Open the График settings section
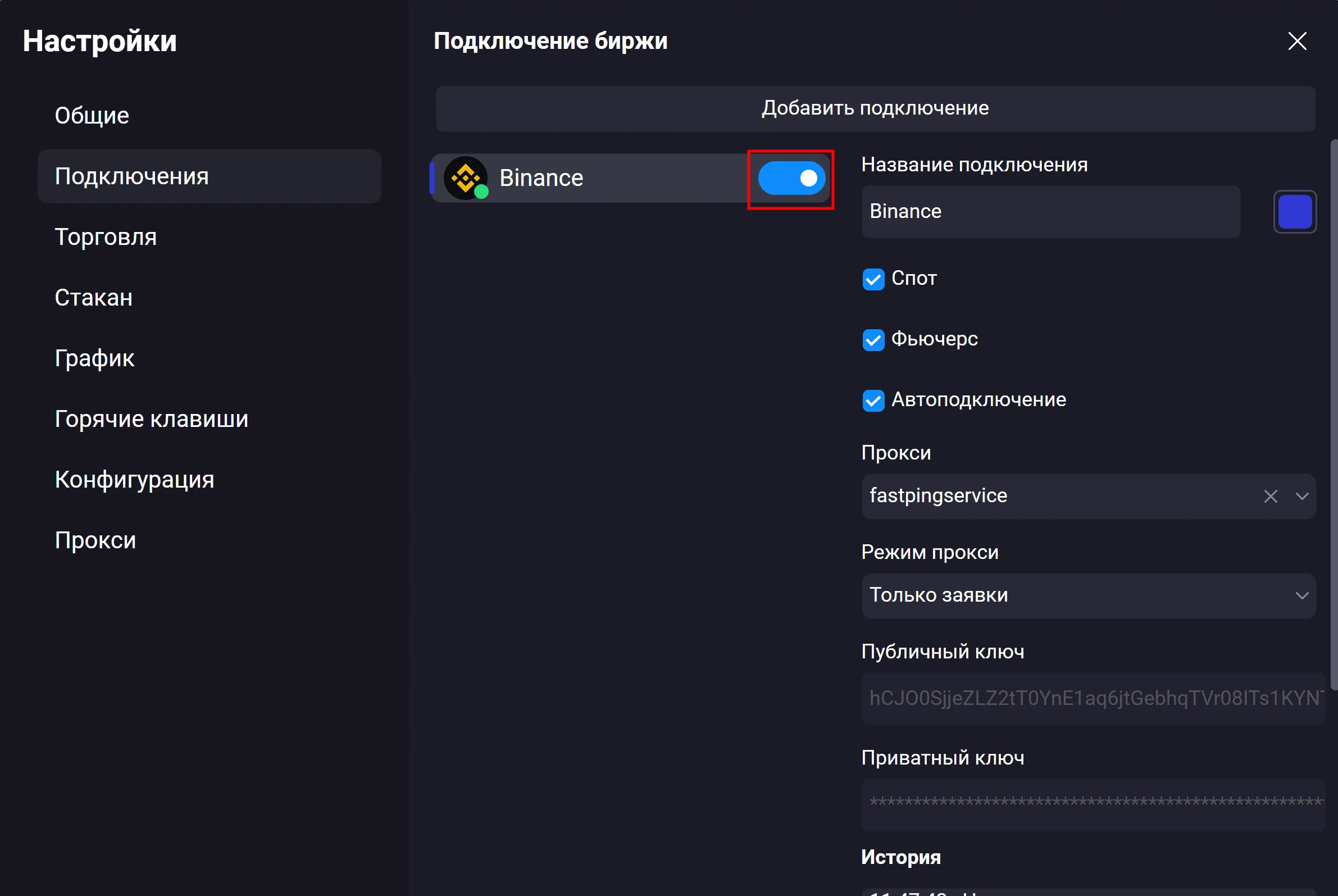 coord(95,358)
